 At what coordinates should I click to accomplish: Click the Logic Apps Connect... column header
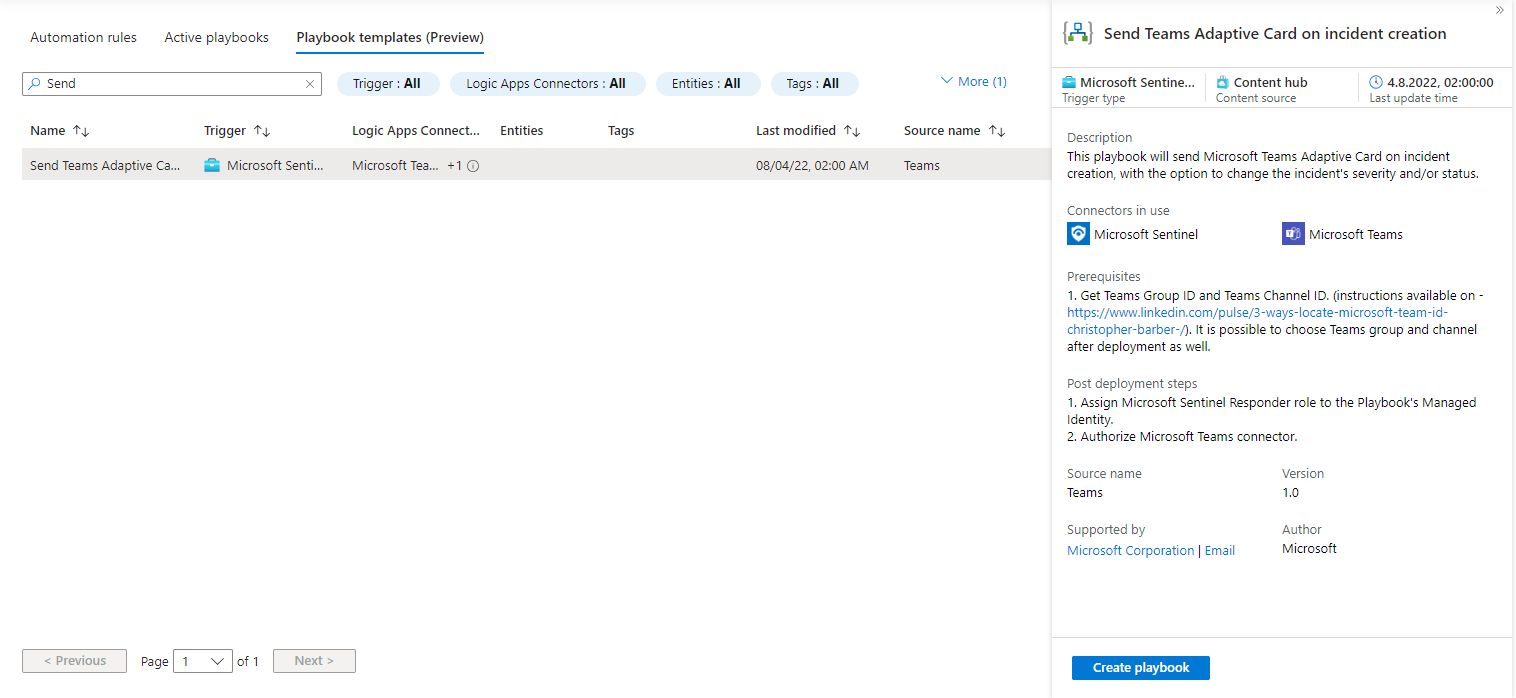(x=416, y=131)
